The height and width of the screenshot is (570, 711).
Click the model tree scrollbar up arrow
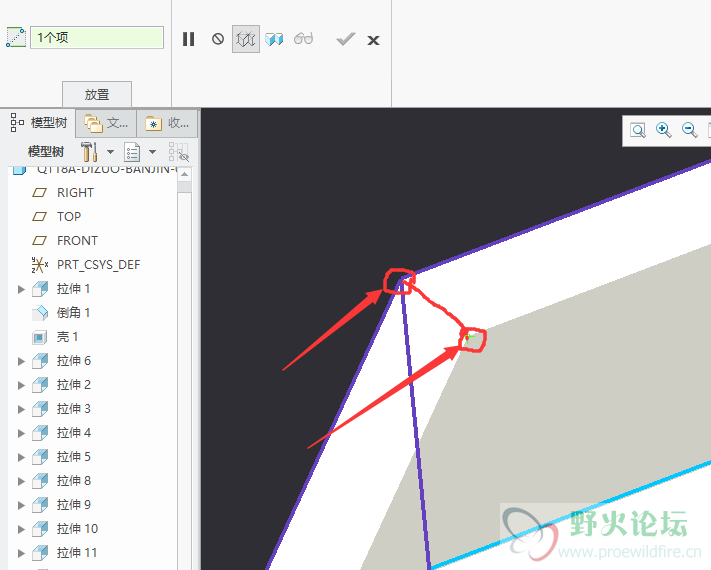184,175
